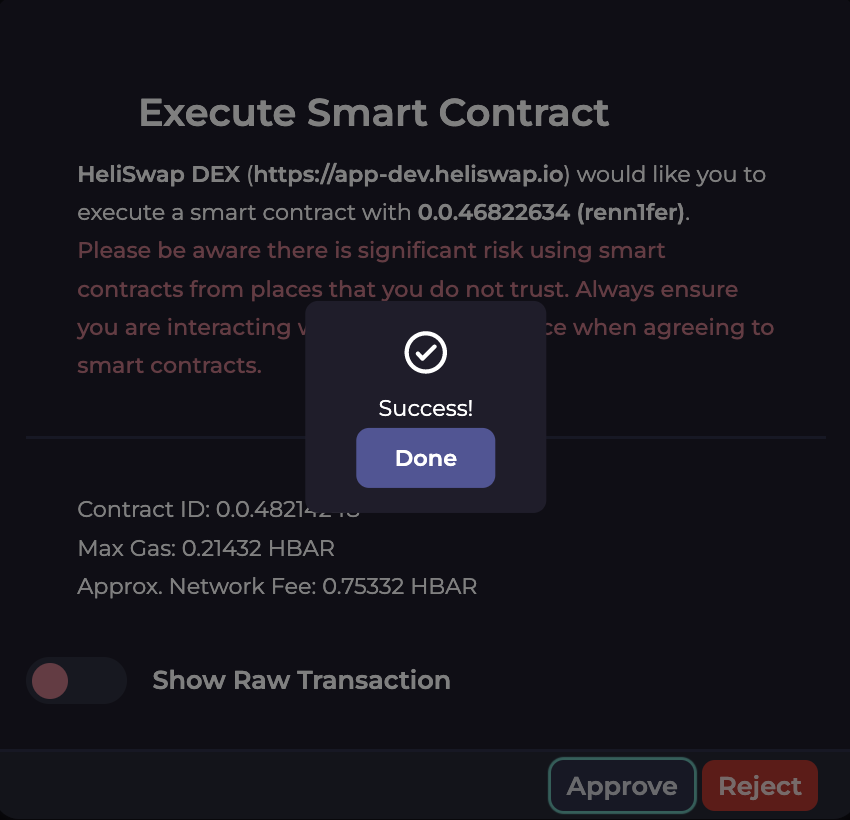Viewport: 850px width, 820px height.
Task: Reject the smart contract request
Action: [x=760, y=786]
